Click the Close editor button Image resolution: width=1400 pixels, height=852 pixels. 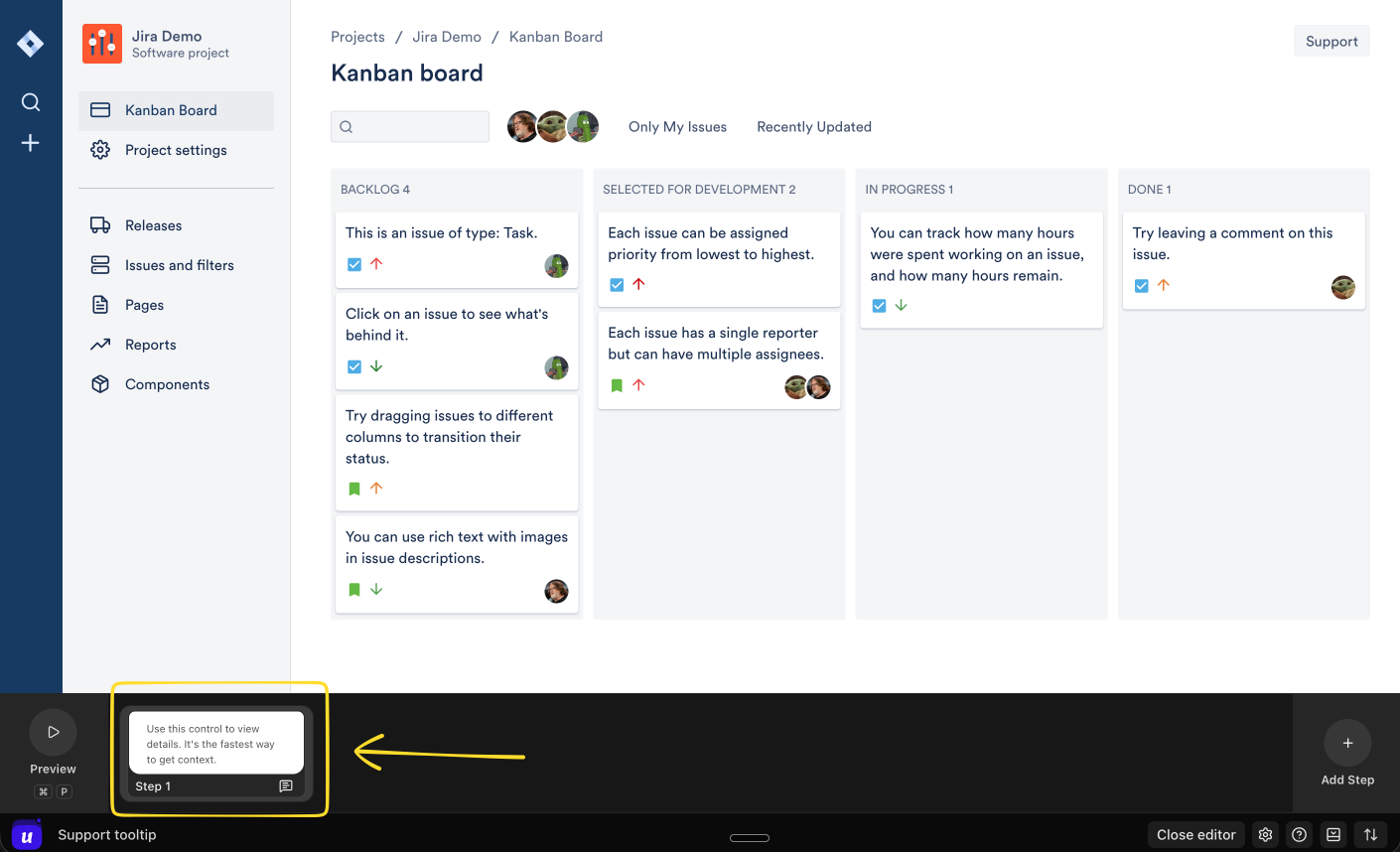tap(1195, 835)
